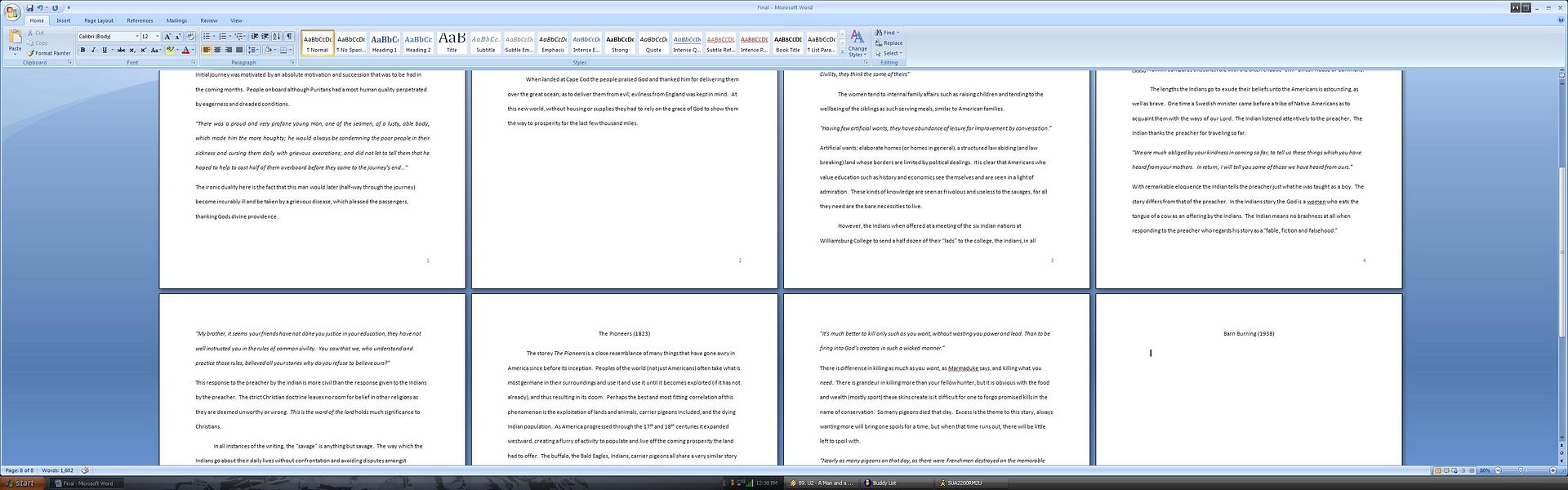Open the font size dropdown
The height and width of the screenshot is (490, 1568).
click(157, 37)
